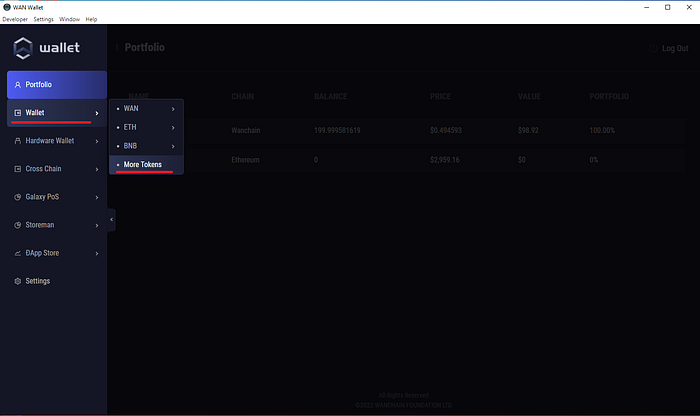Expand the ETH submenu arrow
Image resolution: width=700 pixels, height=416 pixels.
173,127
